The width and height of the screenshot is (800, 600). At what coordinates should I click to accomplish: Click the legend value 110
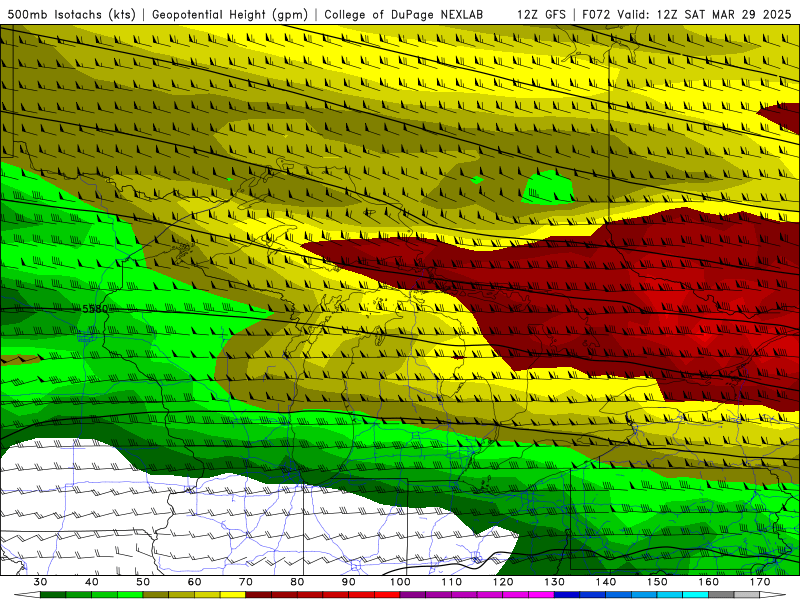452,582
